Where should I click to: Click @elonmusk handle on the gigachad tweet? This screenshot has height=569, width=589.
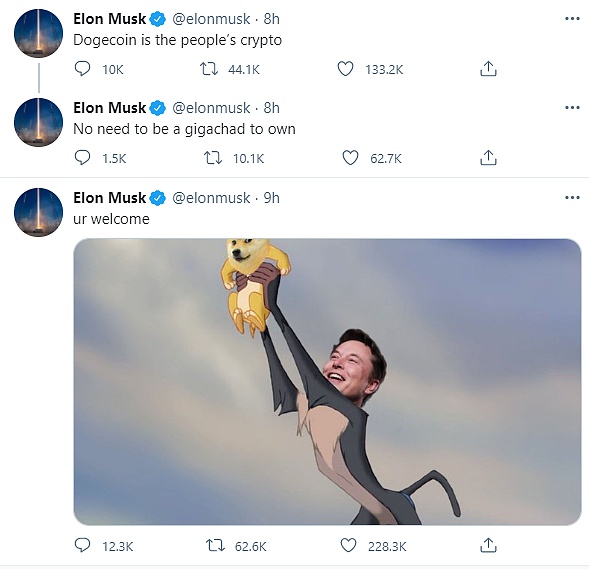(211, 108)
